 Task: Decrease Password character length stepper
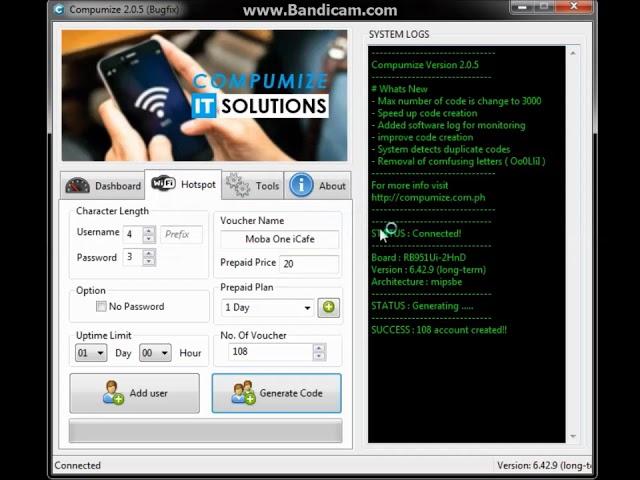(x=149, y=261)
